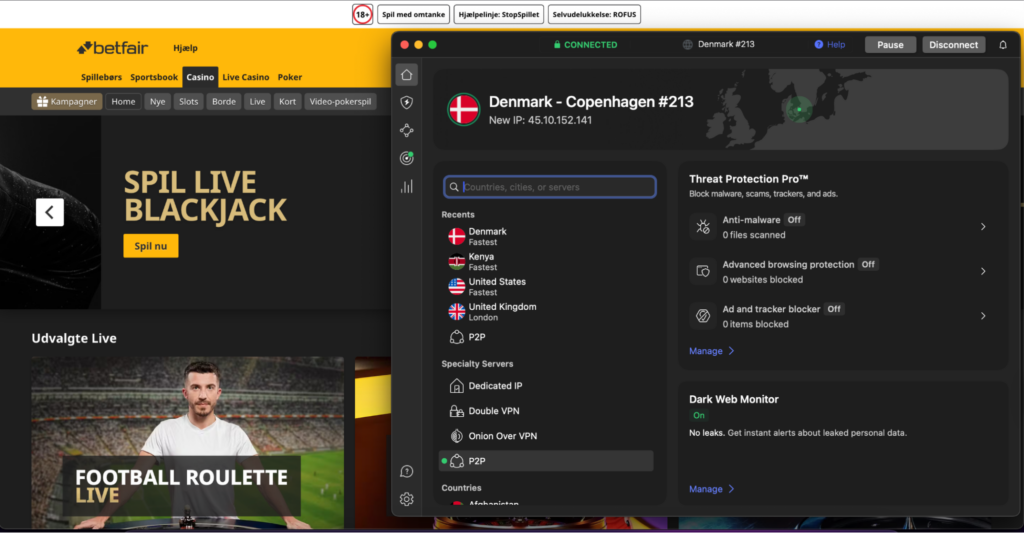Disconnect from the VPN
Image resolution: width=1024 pixels, height=533 pixels.
(953, 44)
